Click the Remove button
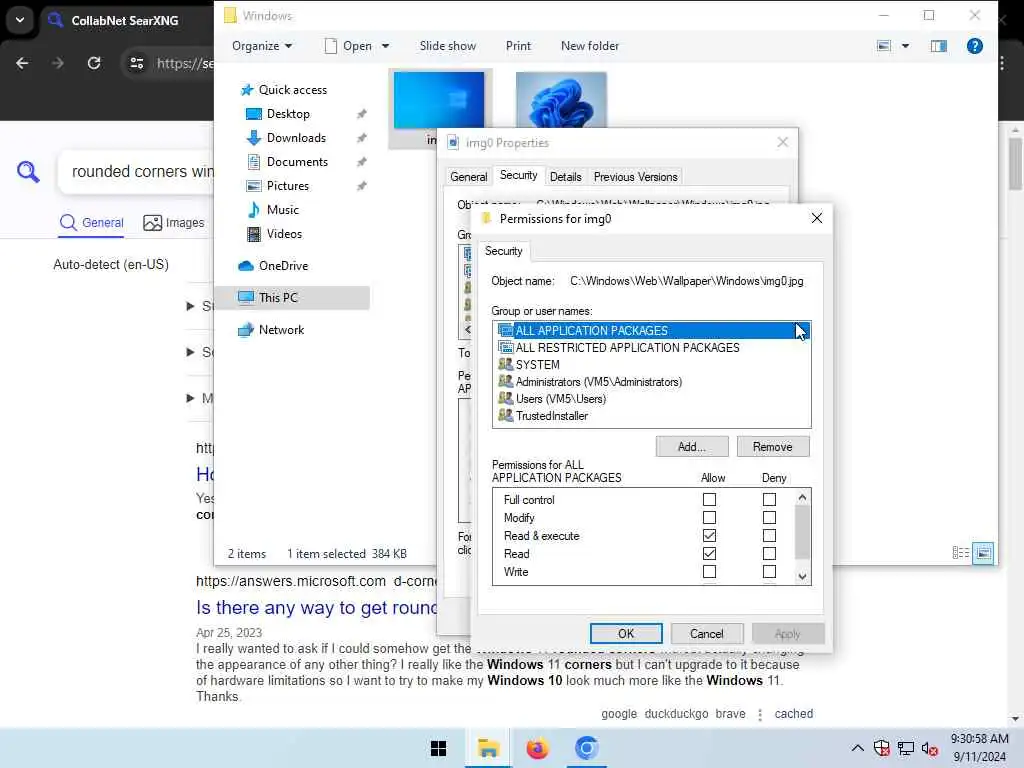 pyautogui.click(x=773, y=447)
